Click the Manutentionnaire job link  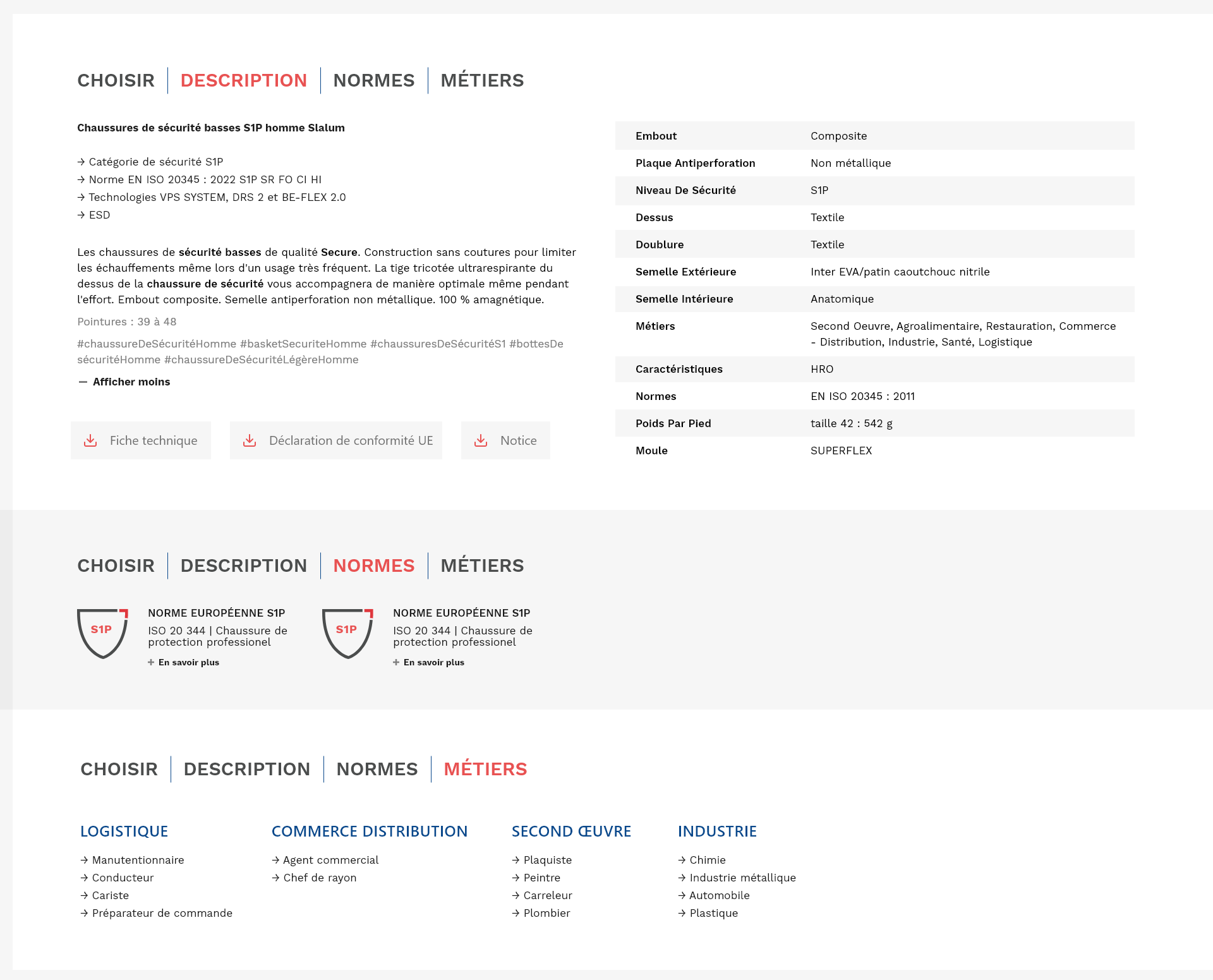click(x=138, y=860)
